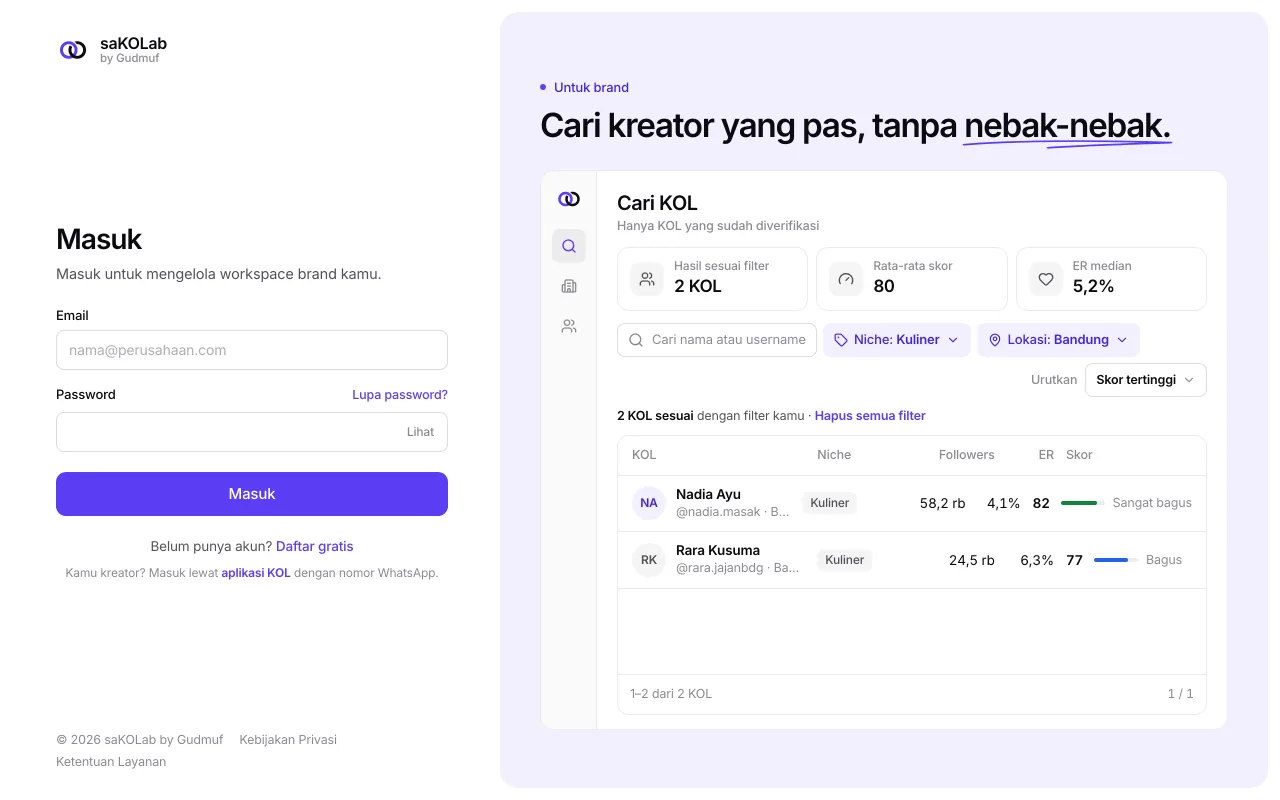Viewport: 1280px width, 800px height.
Task: Click the Untuk brand label
Action: 591,88
